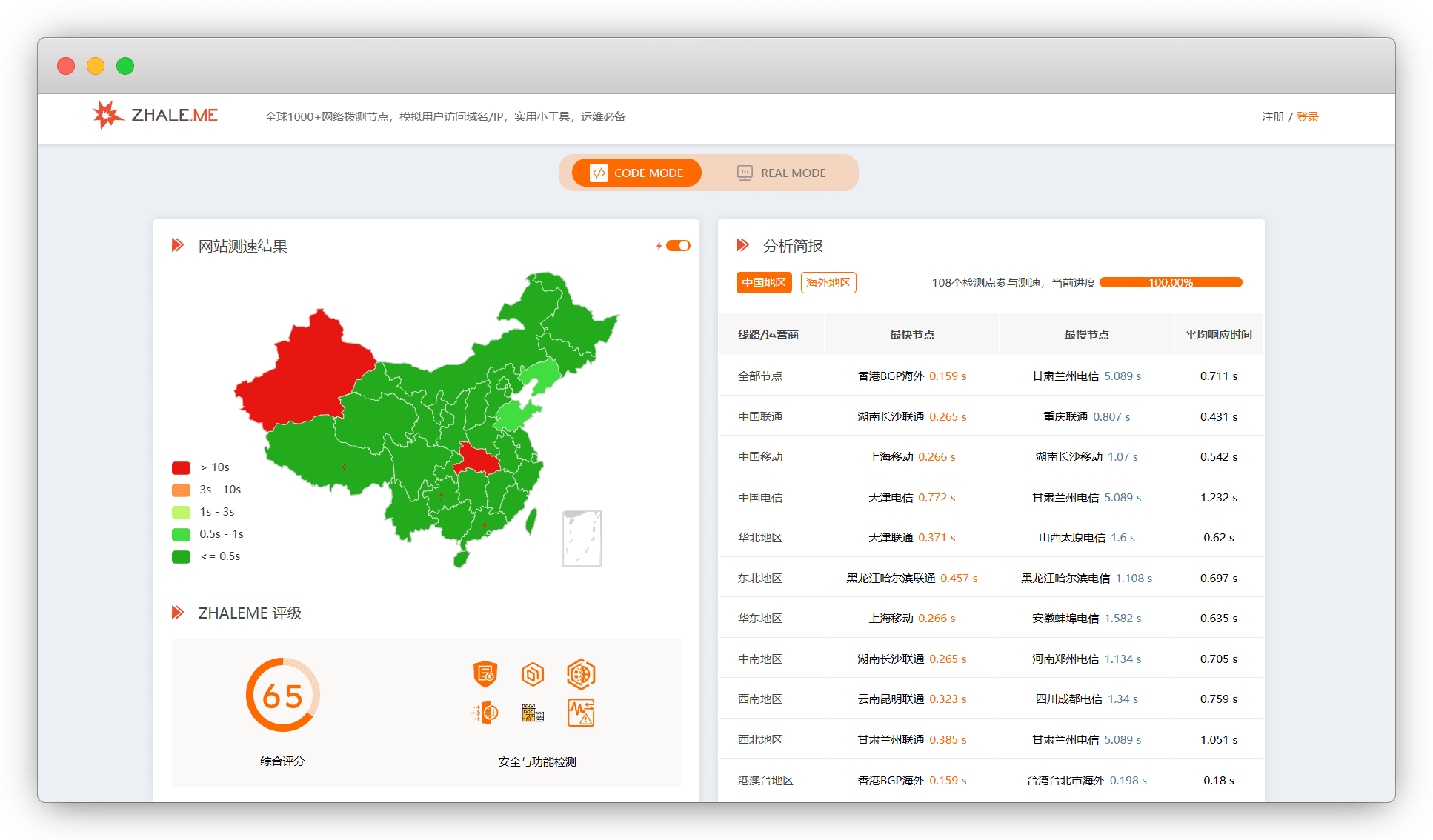The height and width of the screenshot is (840, 1433).
Task: Click the castle firewall icon
Action: pos(533,713)
